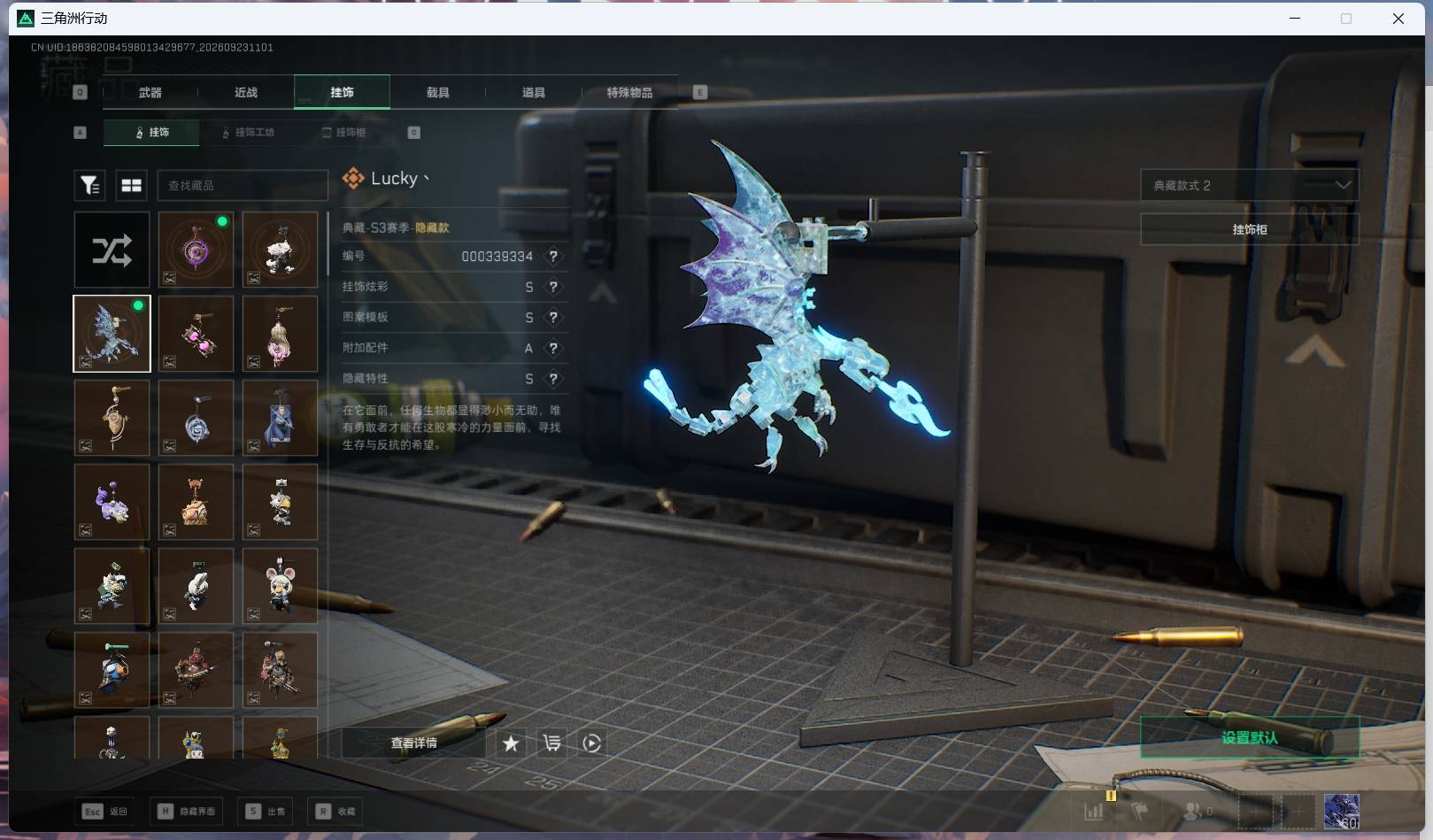Select the random shuffle charm tile
The image size is (1433, 840).
tap(112, 250)
